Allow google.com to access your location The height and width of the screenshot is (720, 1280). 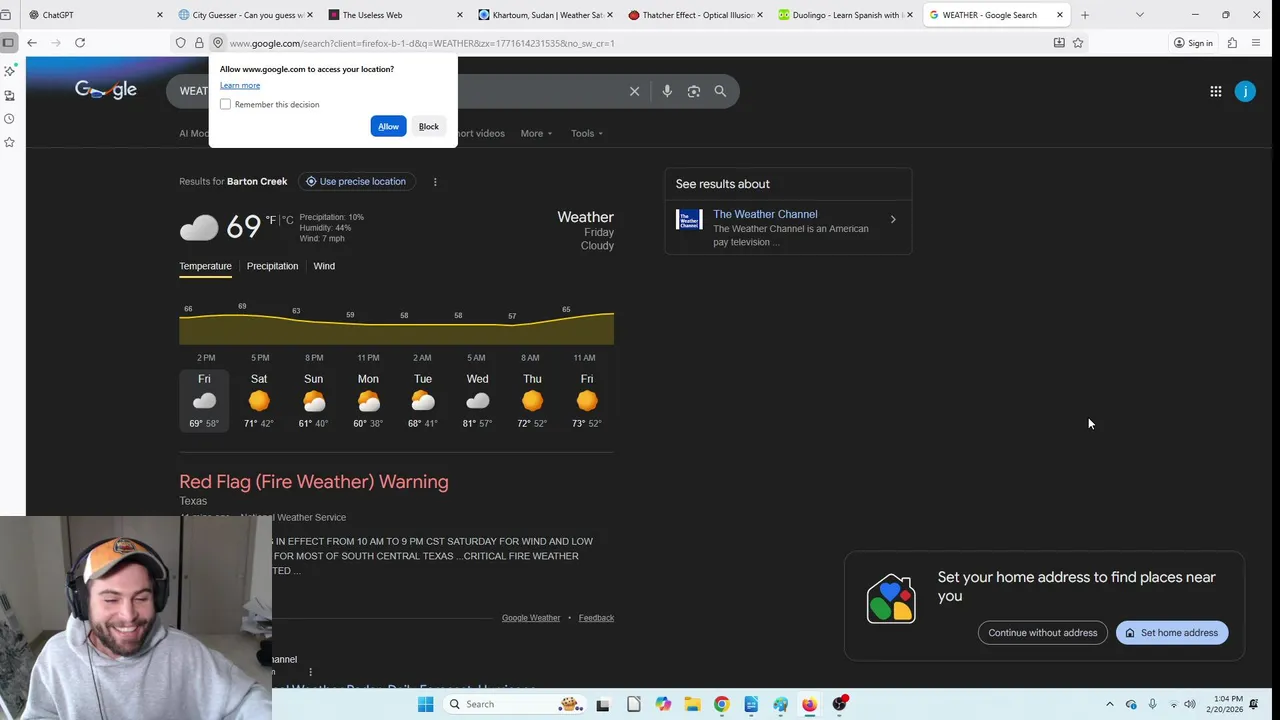[x=388, y=126]
